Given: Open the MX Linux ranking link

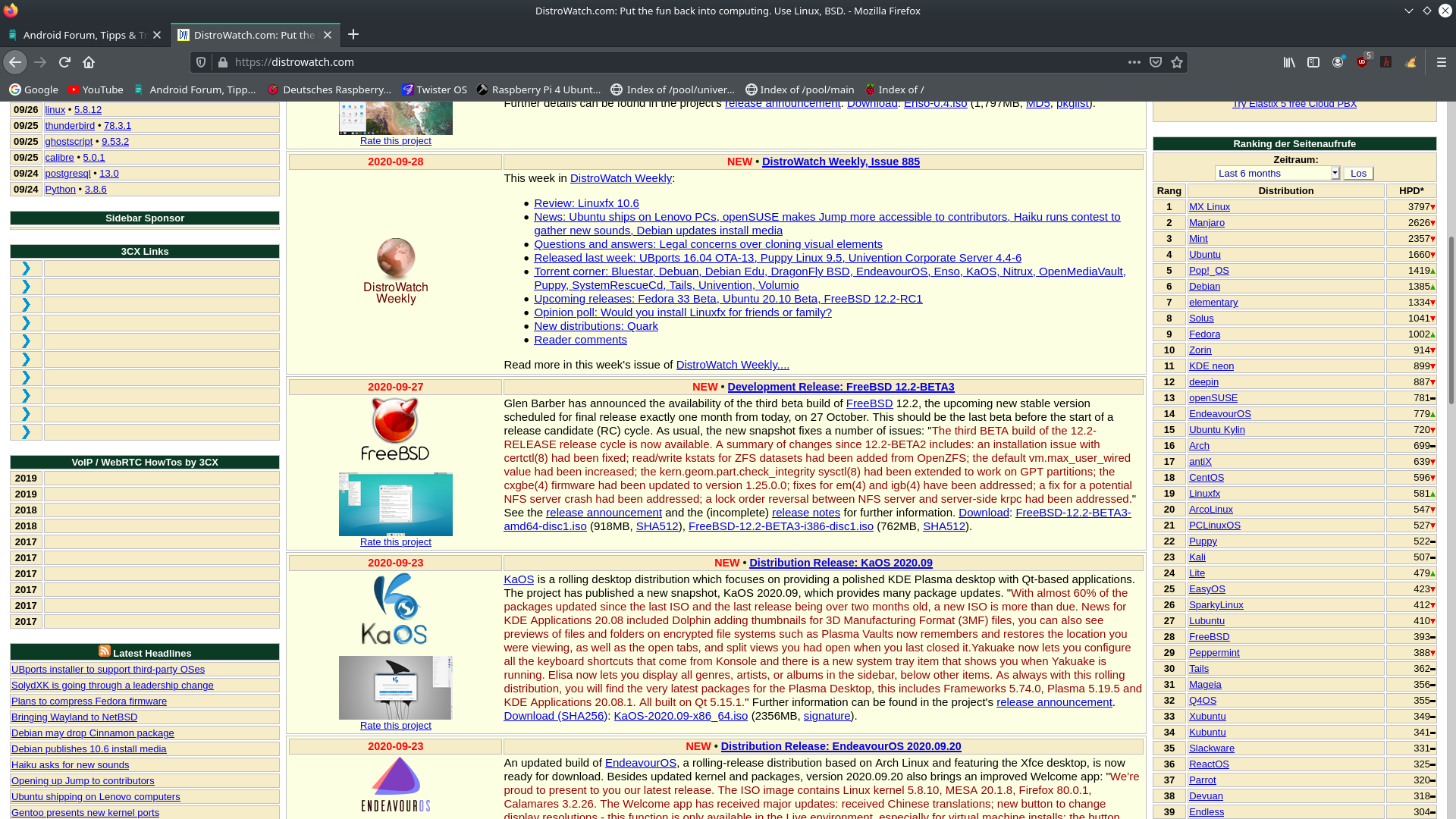Looking at the screenshot, I should click(x=1209, y=206).
